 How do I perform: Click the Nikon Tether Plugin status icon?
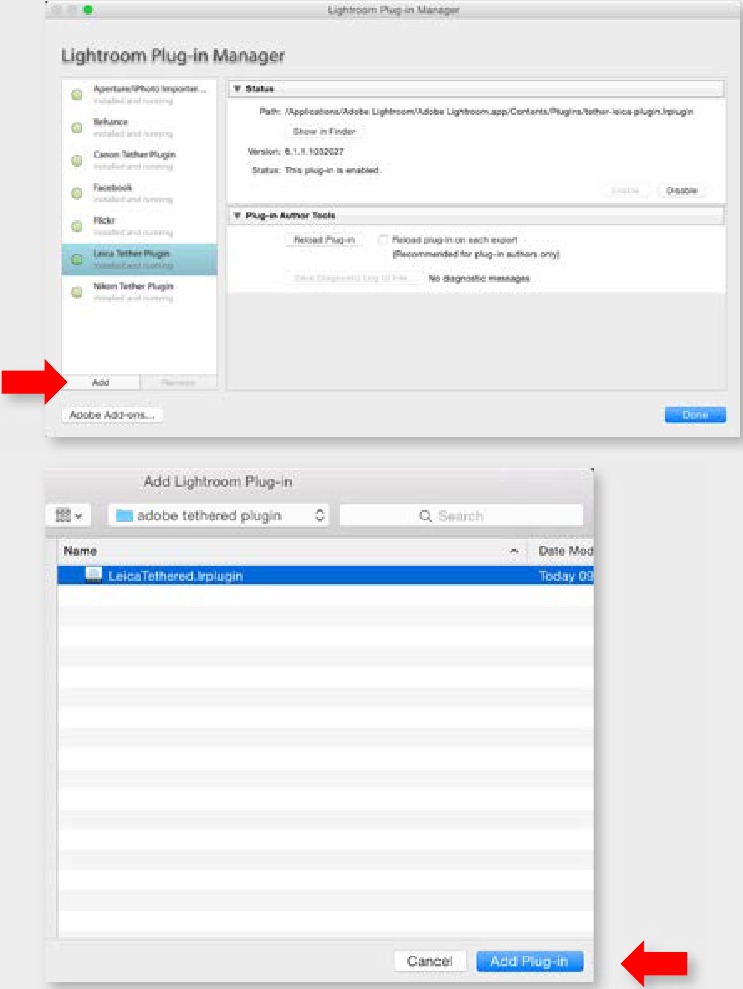click(x=76, y=292)
